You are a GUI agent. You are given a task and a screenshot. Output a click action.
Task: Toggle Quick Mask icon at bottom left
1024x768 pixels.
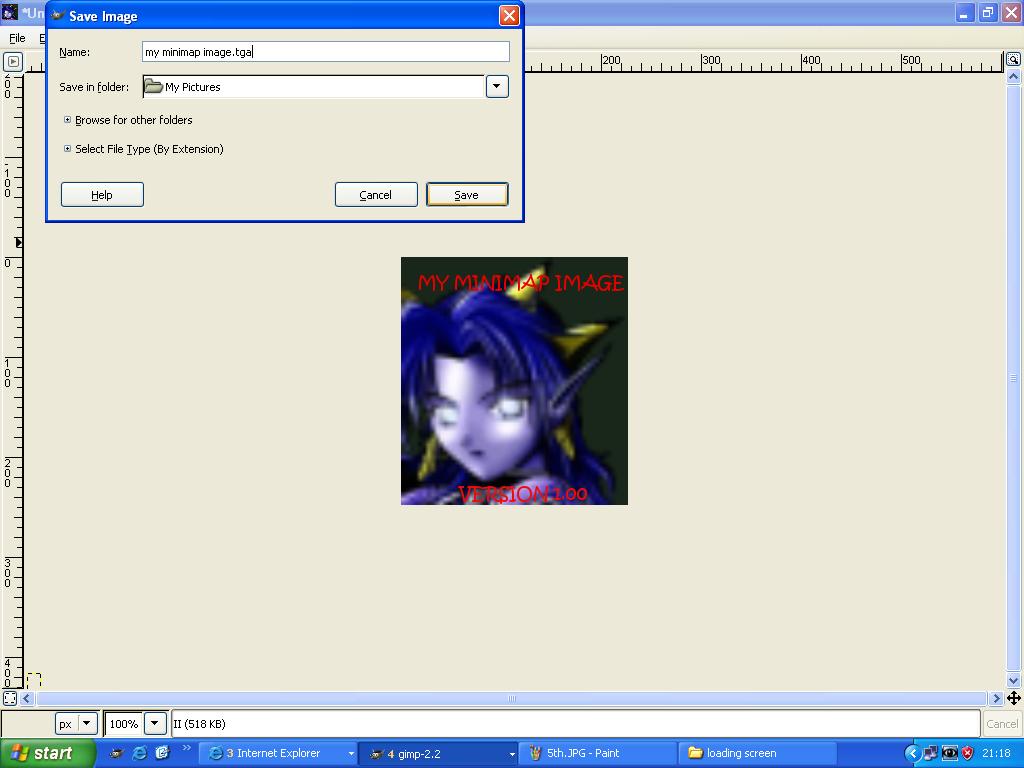point(10,698)
